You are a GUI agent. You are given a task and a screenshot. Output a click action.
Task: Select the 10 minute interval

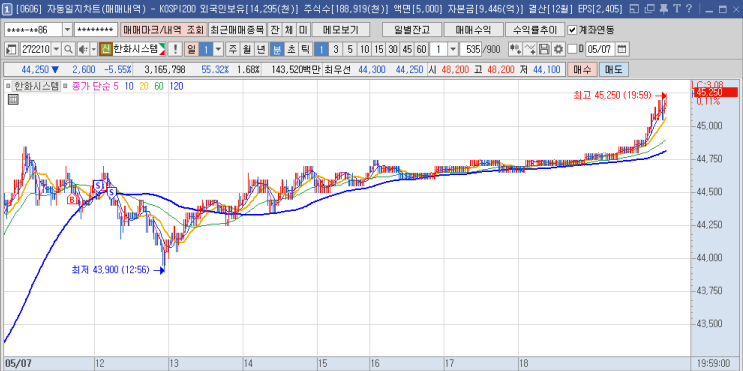click(364, 49)
